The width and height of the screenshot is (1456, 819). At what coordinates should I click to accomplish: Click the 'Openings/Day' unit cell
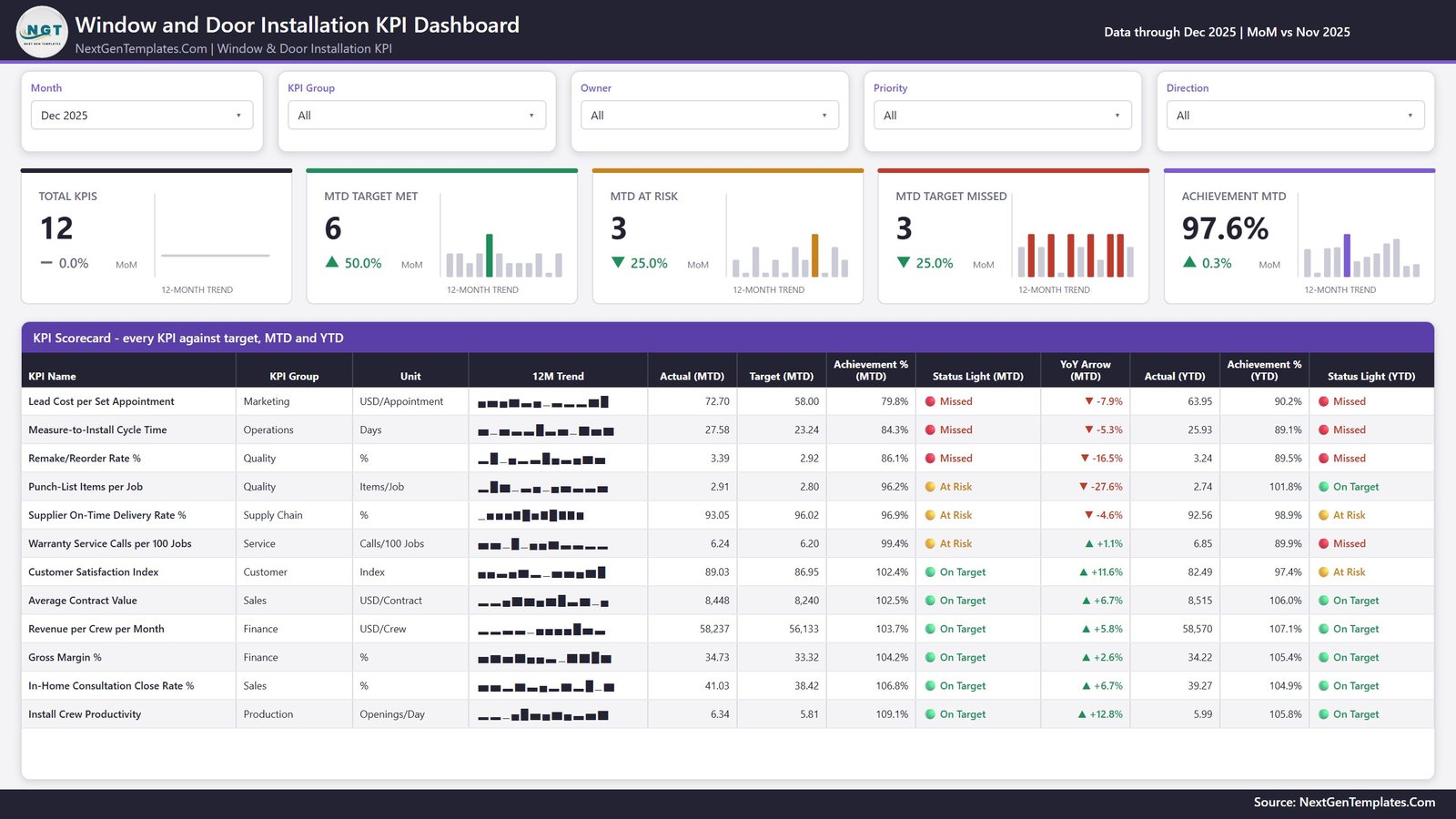click(392, 714)
